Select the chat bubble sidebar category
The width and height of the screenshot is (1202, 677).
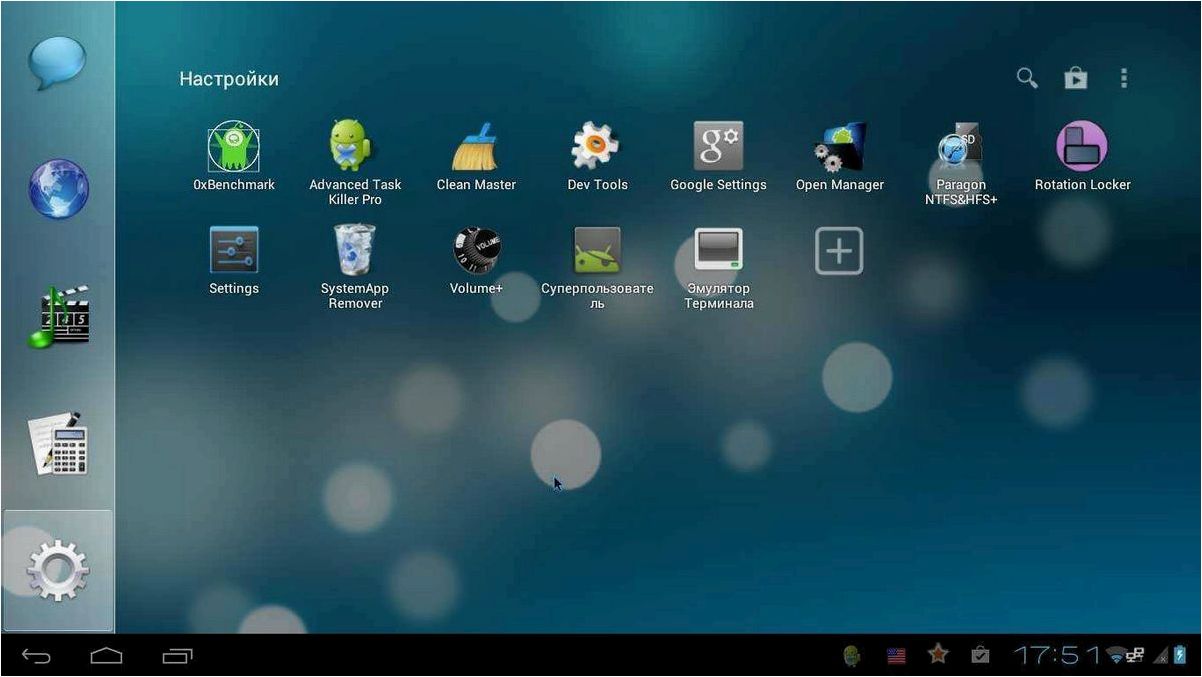click(57, 63)
